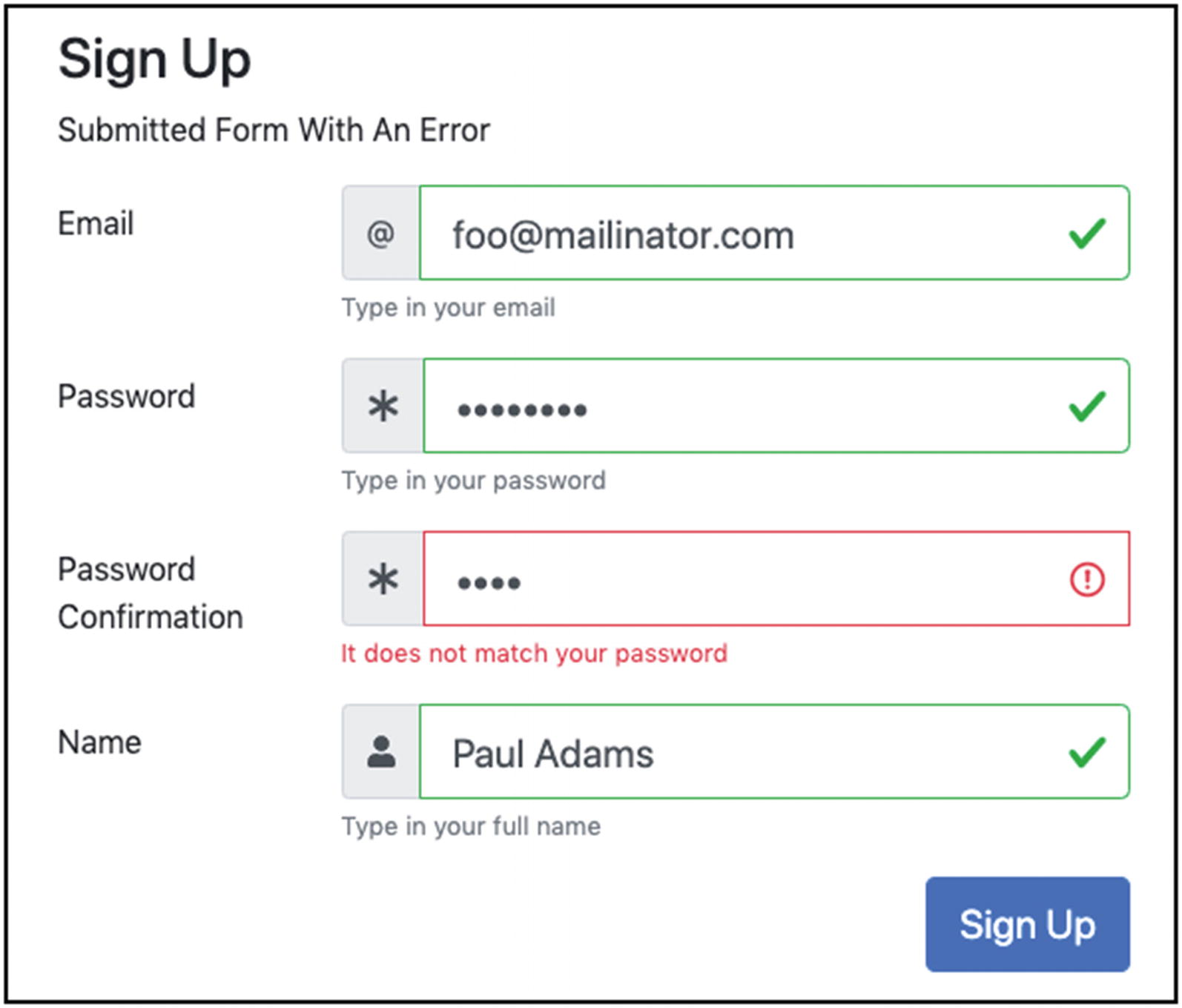Click the green checkmark in the email field
1182x1008 pixels.
coord(1087,234)
